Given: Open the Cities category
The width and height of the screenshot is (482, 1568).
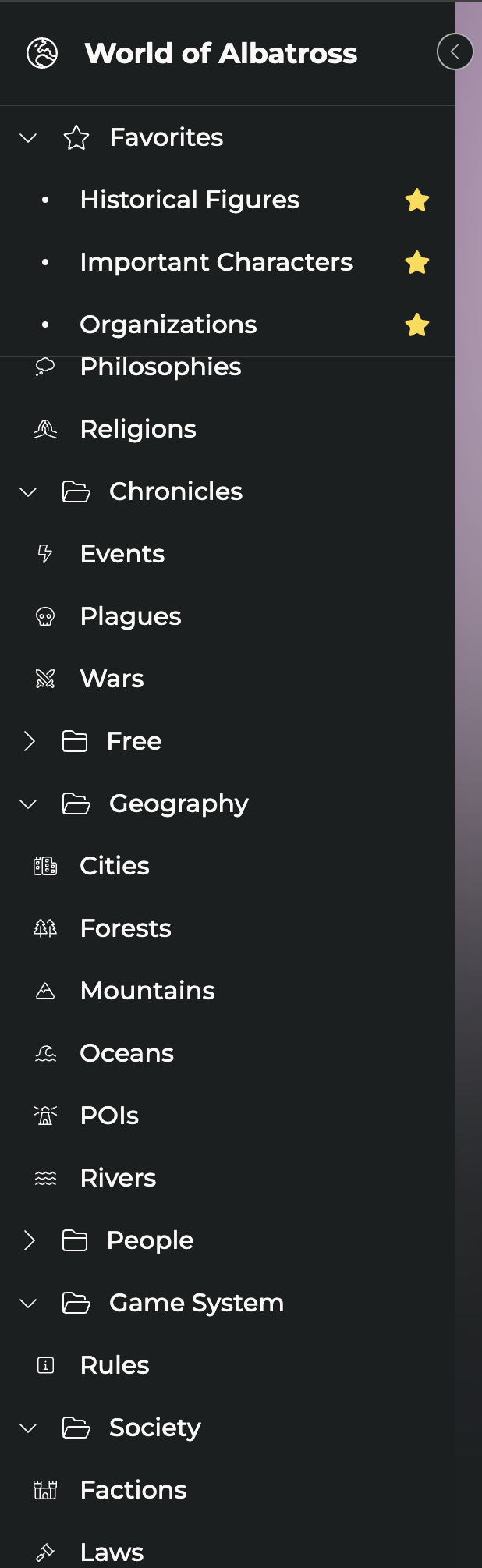Looking at the screenshot, I should pos(114,866).
